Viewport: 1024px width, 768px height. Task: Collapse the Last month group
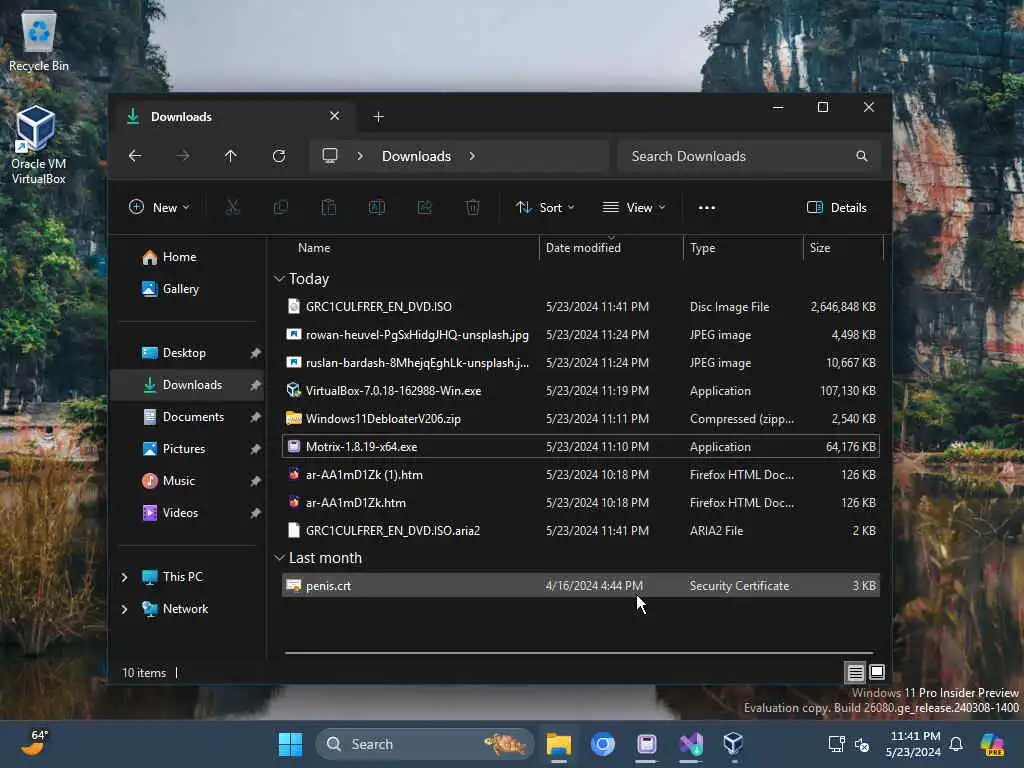(x=280, y=558)
